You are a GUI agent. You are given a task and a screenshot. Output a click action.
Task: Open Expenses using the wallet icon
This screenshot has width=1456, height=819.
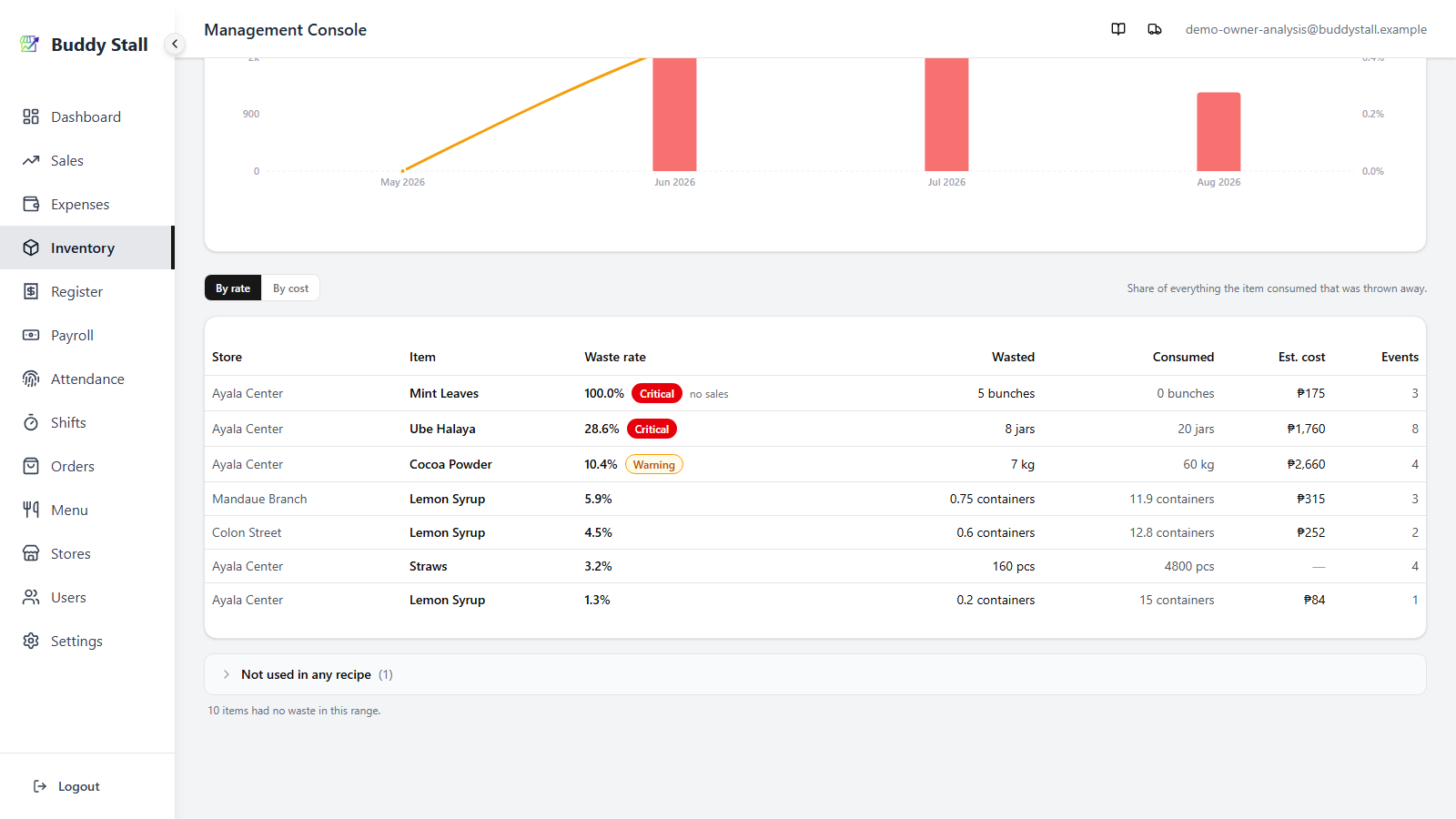[31, 204]
